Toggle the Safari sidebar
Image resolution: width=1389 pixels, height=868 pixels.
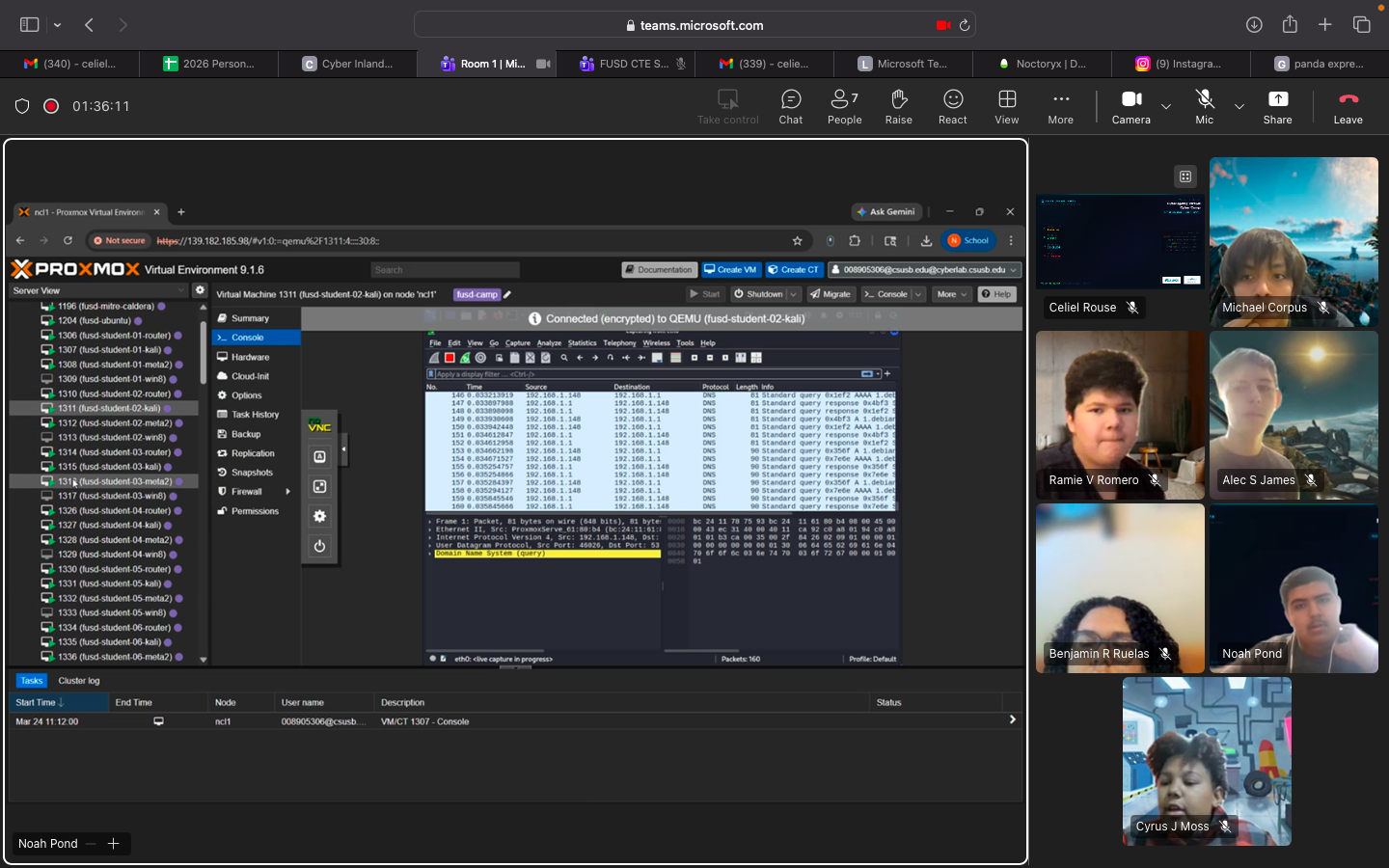pyautogui.click(x=30, y=25)
